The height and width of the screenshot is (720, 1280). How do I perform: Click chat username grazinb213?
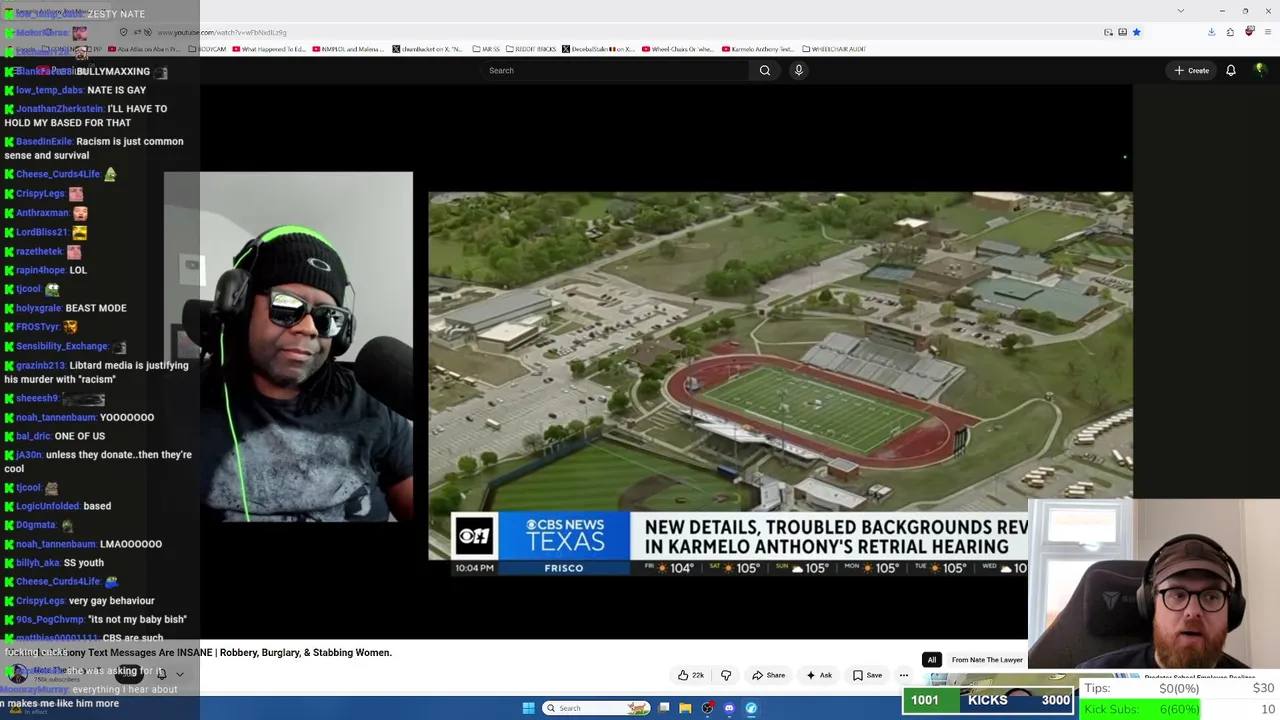(x=41, y=366)
